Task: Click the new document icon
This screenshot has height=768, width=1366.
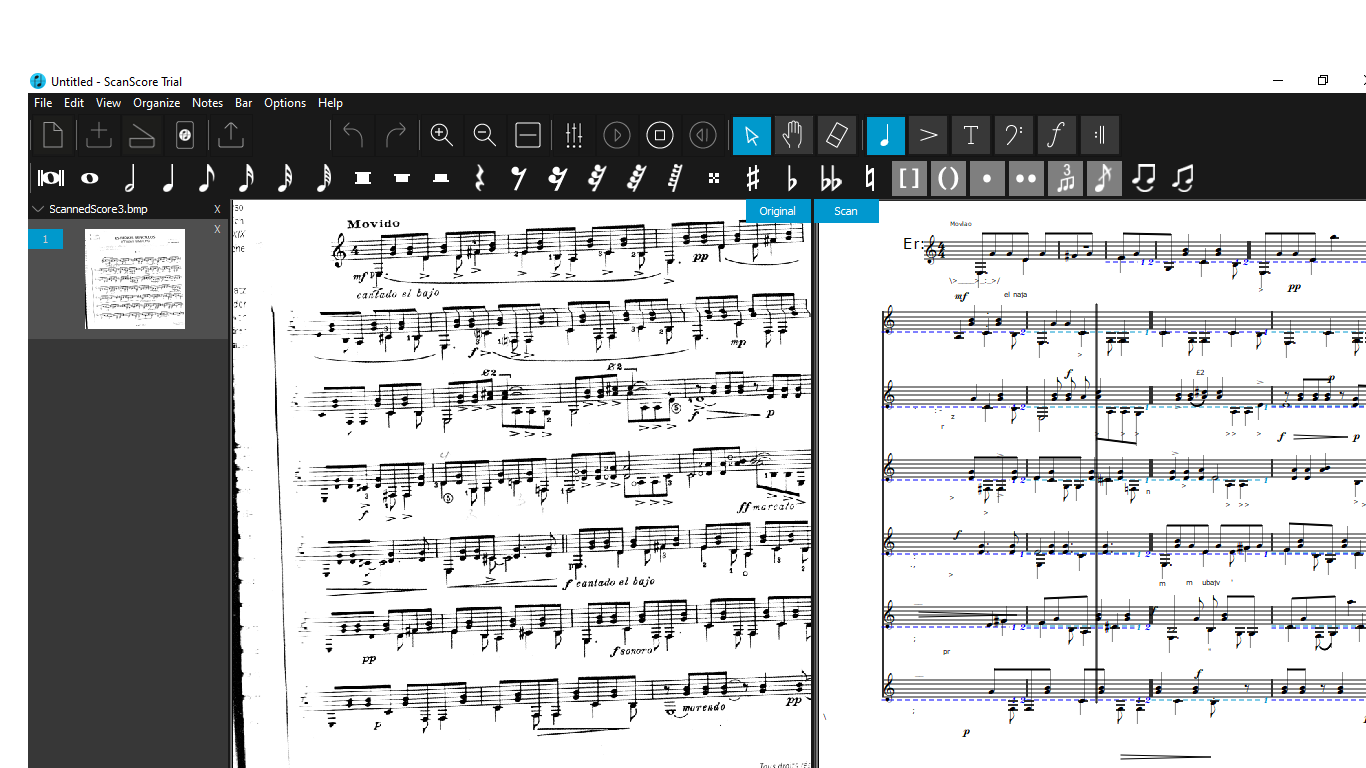Action: [x=52, y=135]
